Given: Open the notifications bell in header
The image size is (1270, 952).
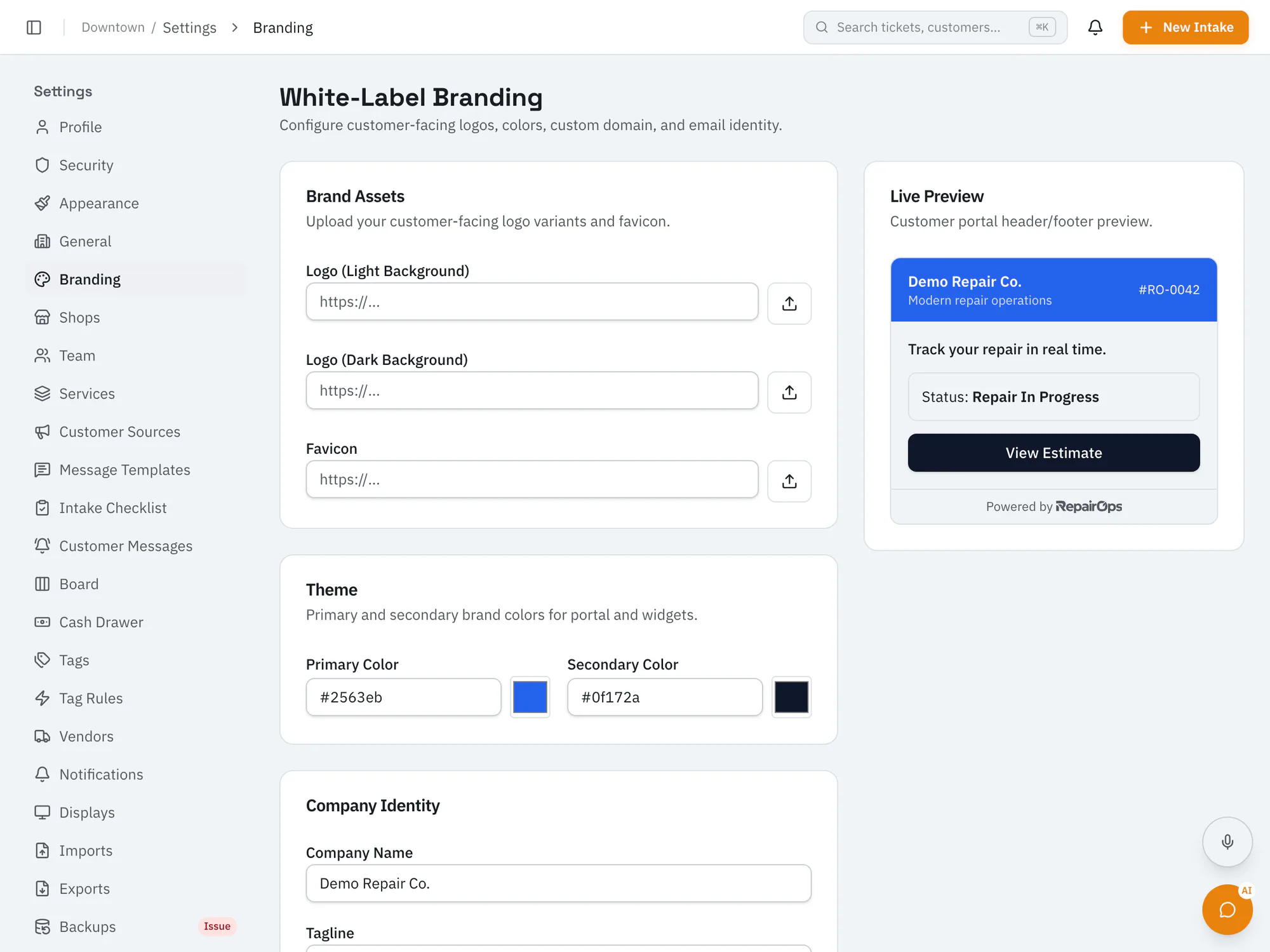Looking at the screenshot, I should pos(1095,27).
